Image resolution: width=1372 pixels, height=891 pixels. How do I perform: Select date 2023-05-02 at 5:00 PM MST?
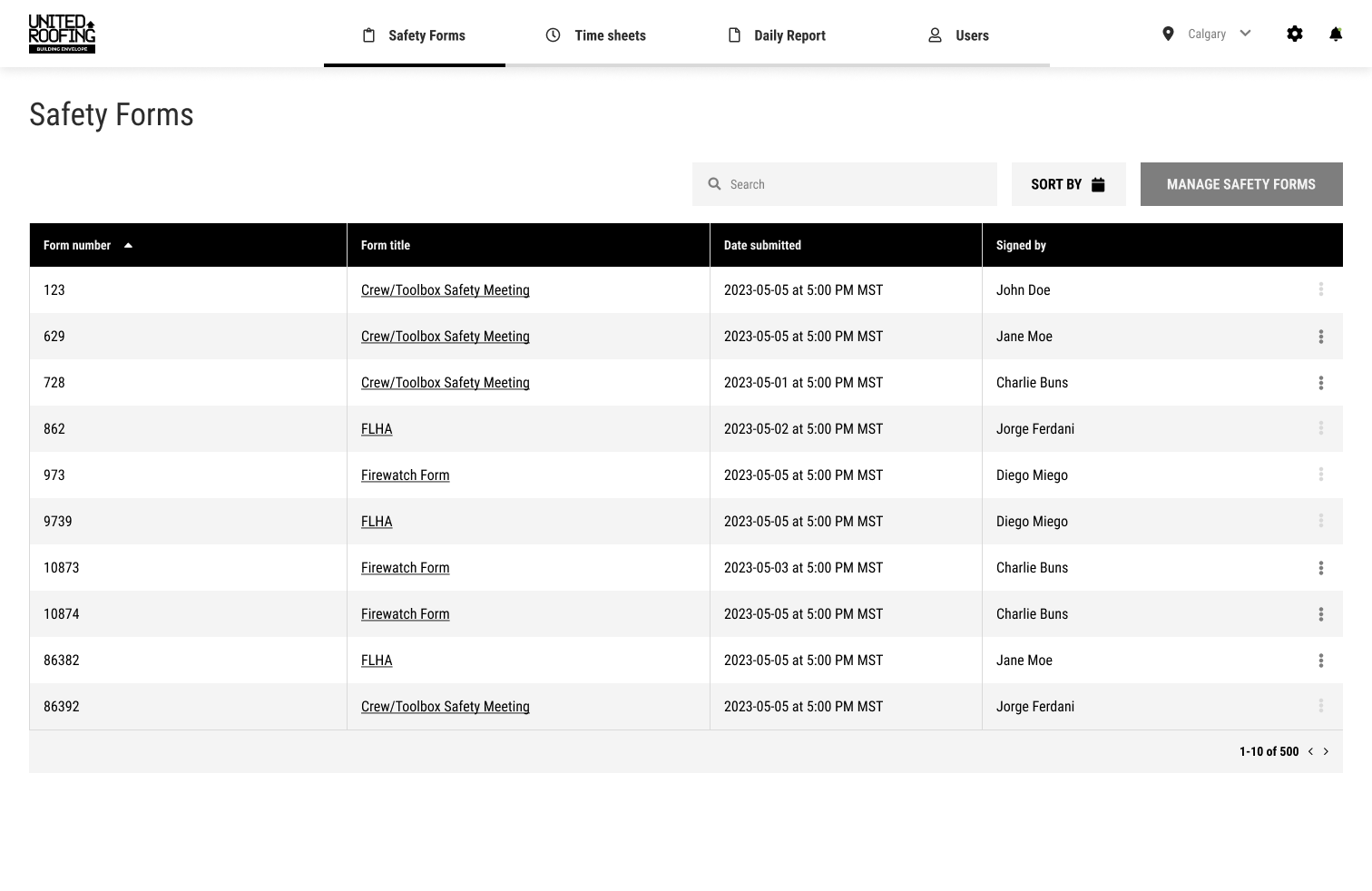(803, 429)
